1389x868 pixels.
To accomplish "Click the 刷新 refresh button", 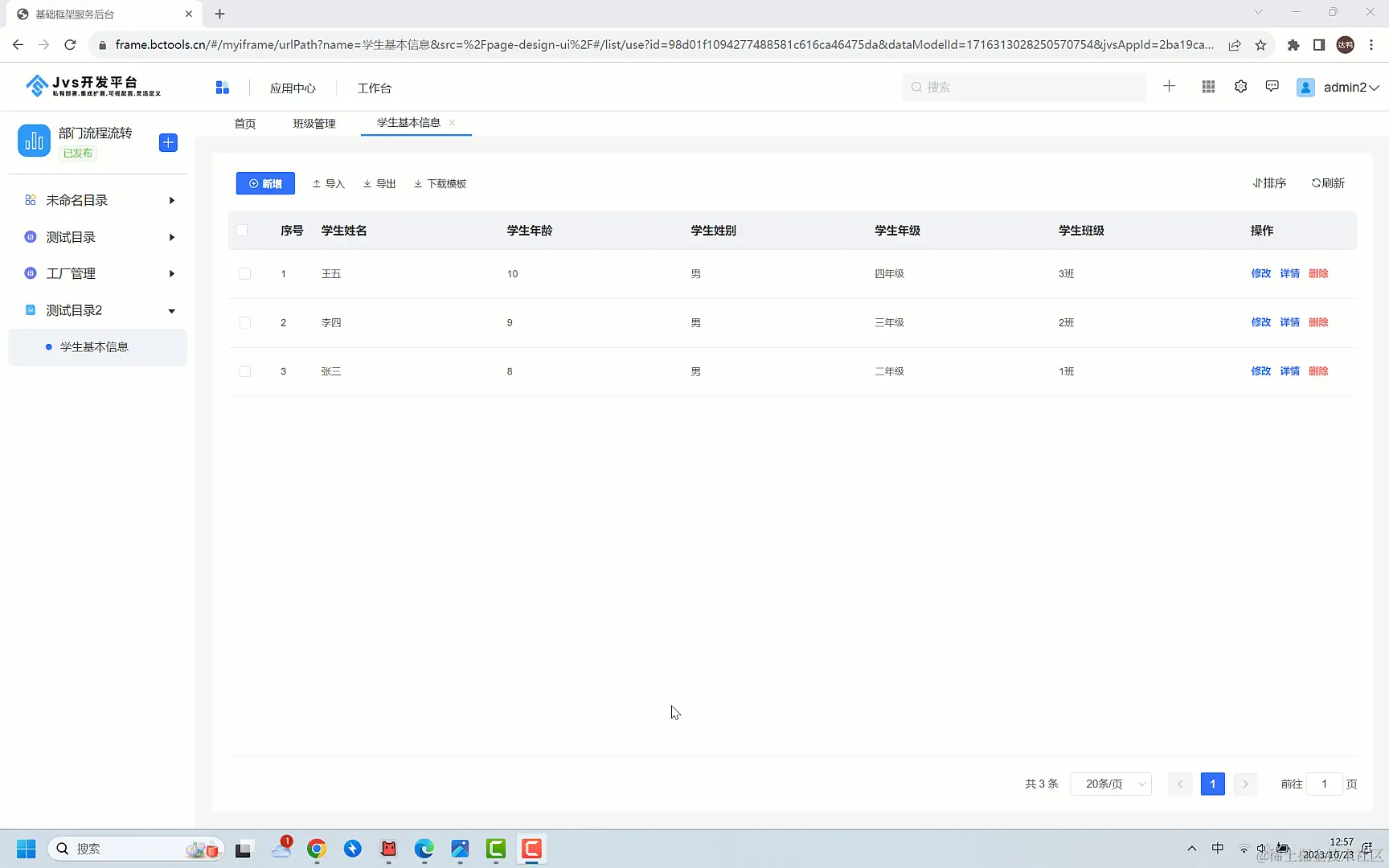I will click(x=1328, y=183).
